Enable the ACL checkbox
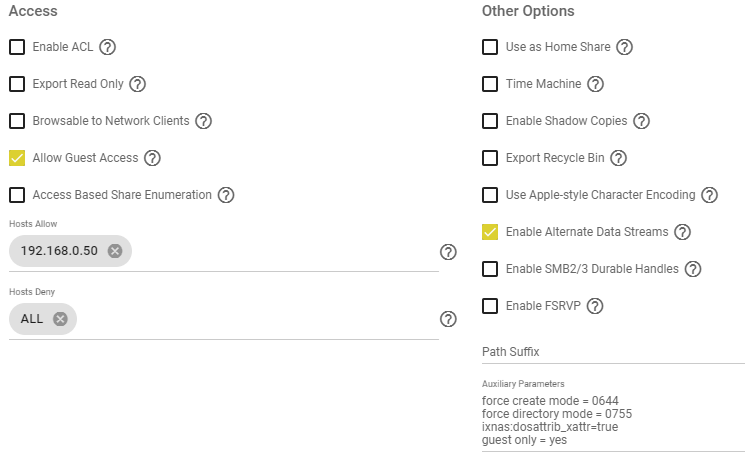This screenshot has width=745, height=461. [17, 47]
